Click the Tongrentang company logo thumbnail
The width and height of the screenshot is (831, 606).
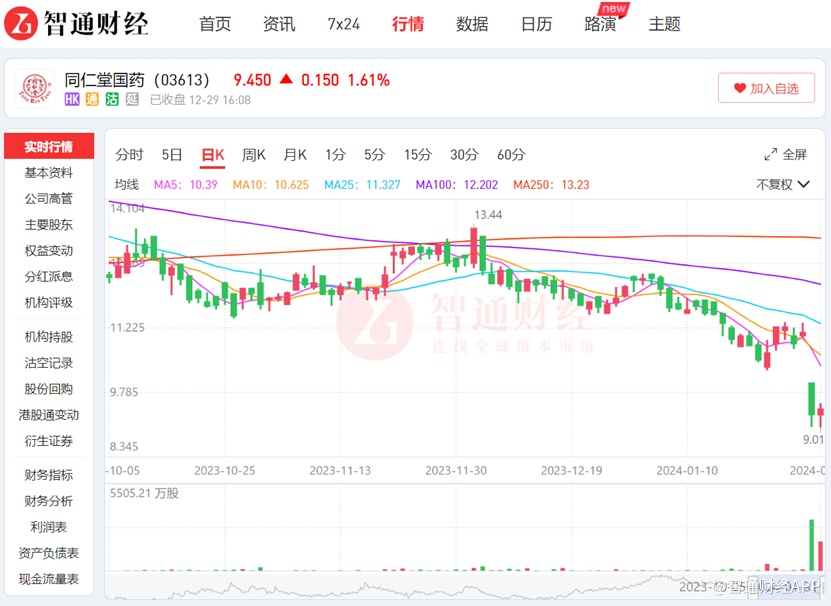point(35,89)
